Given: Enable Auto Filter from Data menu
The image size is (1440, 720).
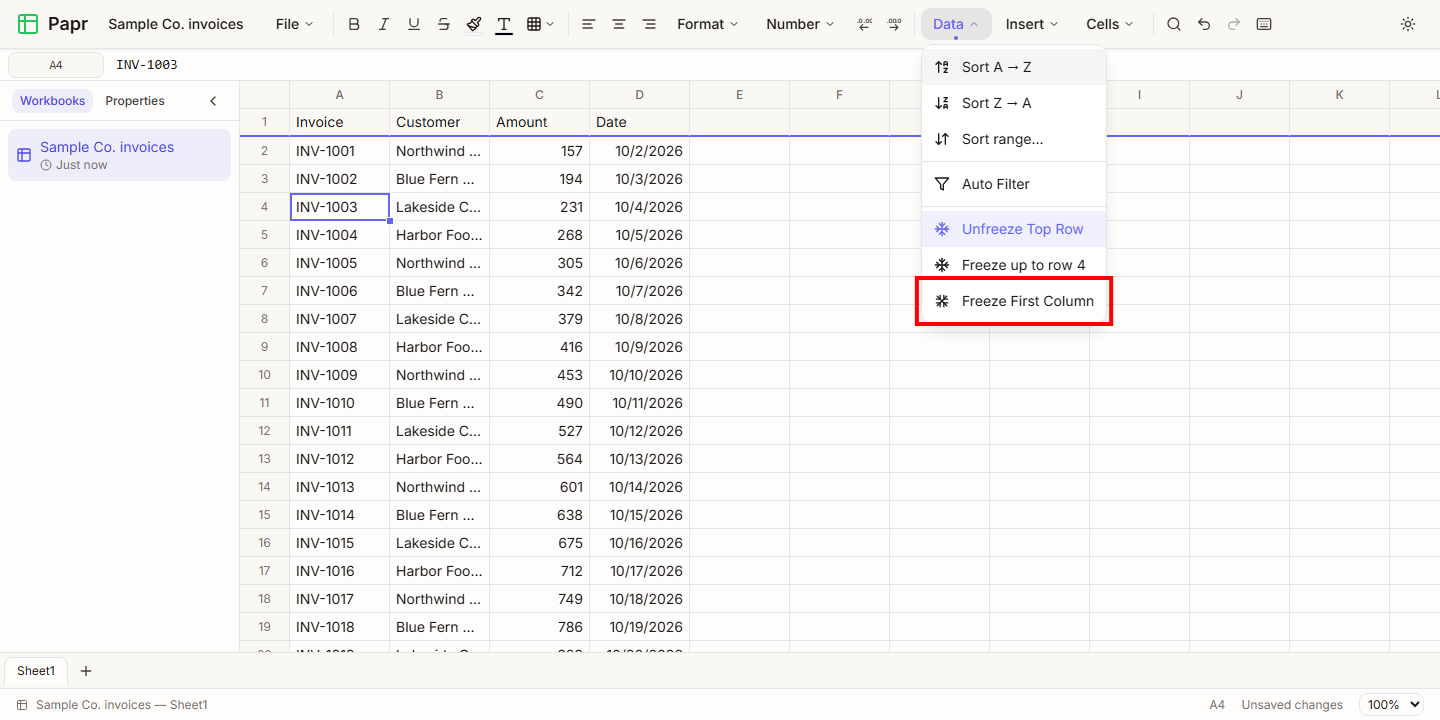Looking at the screenshot, I should coord(1014,184).
